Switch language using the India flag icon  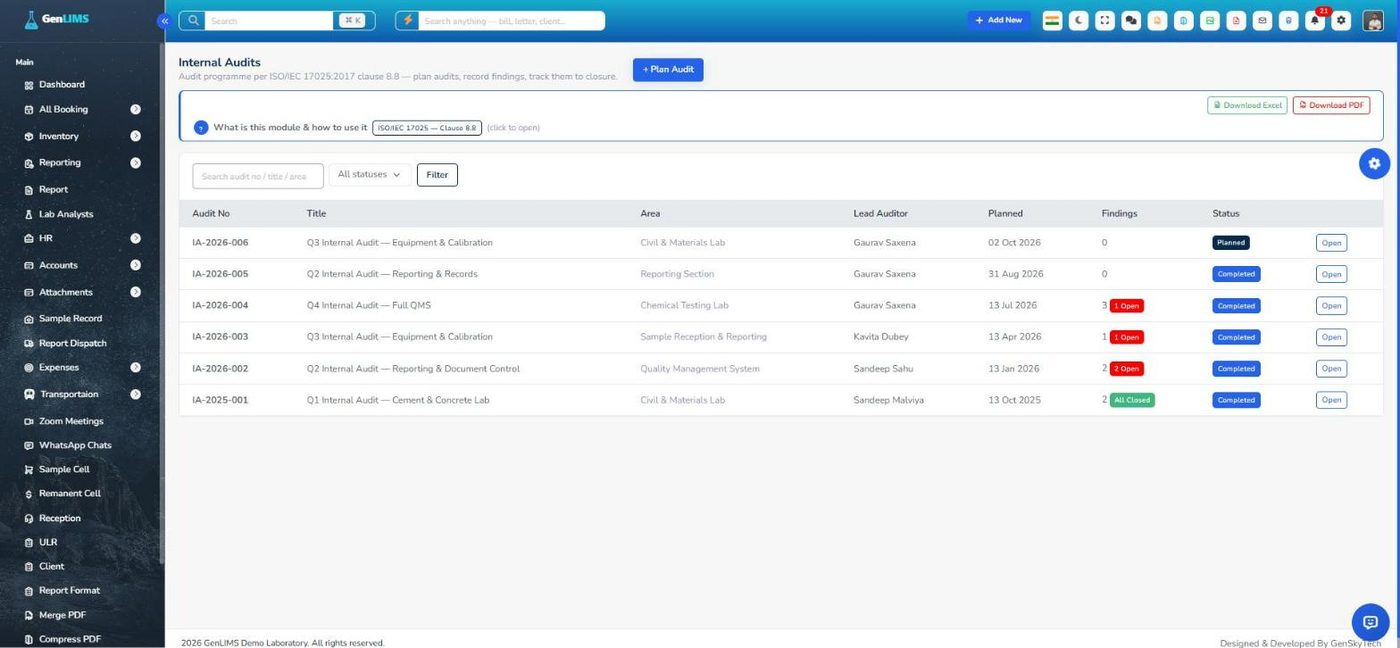point(1052,20)
